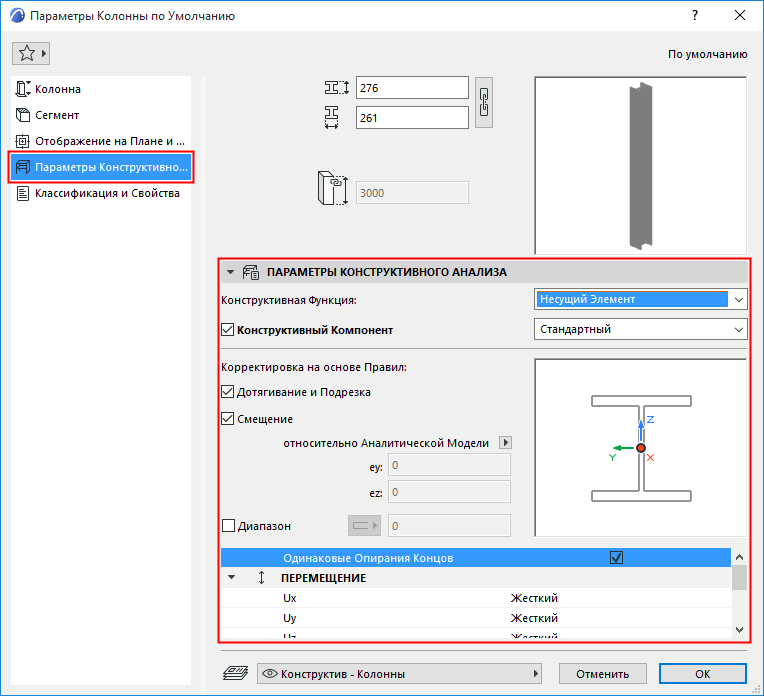764x696 pixels.
Task: Click the eye icon in layer selector
Action: 270,674
